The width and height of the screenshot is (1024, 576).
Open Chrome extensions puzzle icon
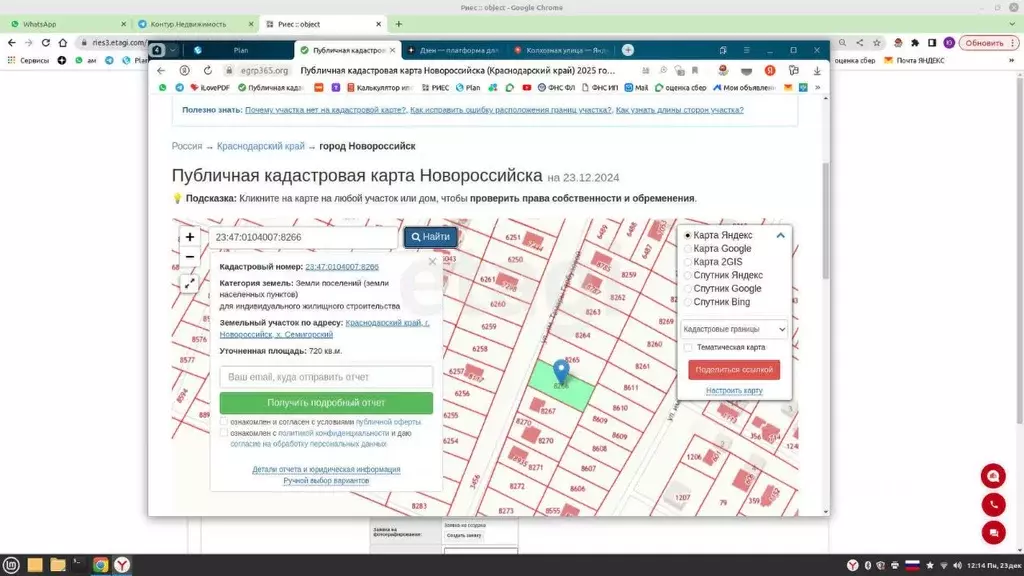click(915, 42)
